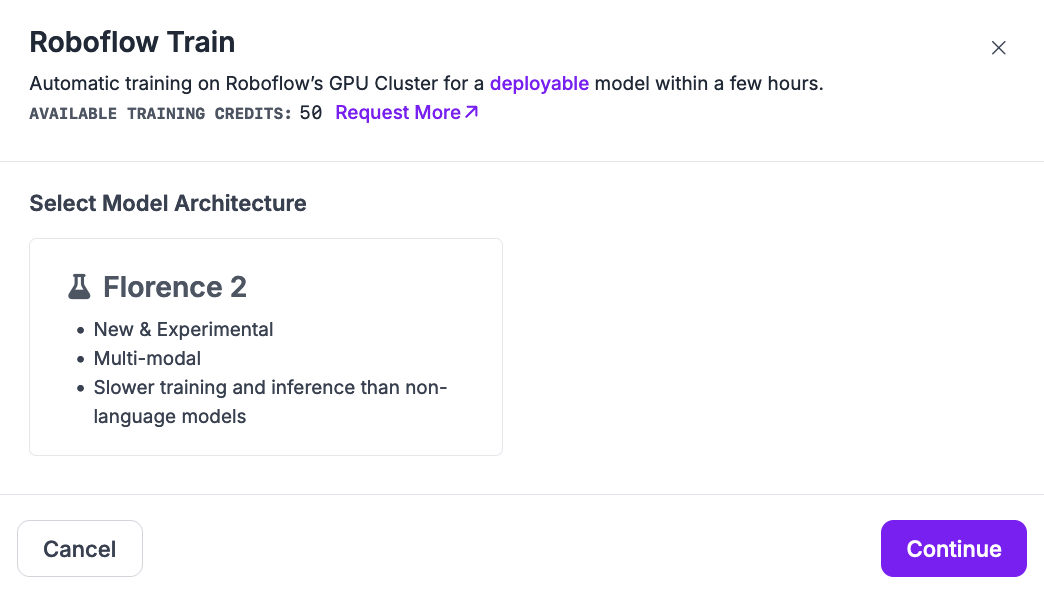Viewport: 1044px width, 596px height.
Task: Click the Multi-modal bullet text
Action: click(147, 358)
